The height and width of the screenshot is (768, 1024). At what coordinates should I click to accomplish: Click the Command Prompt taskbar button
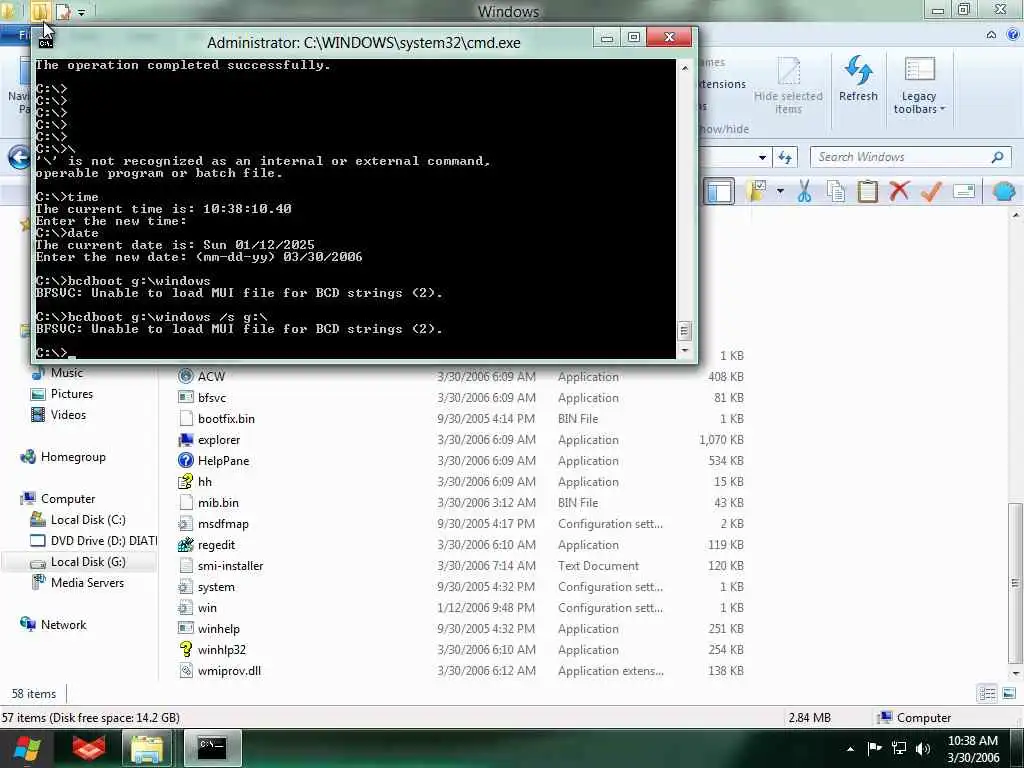point(212,748)
